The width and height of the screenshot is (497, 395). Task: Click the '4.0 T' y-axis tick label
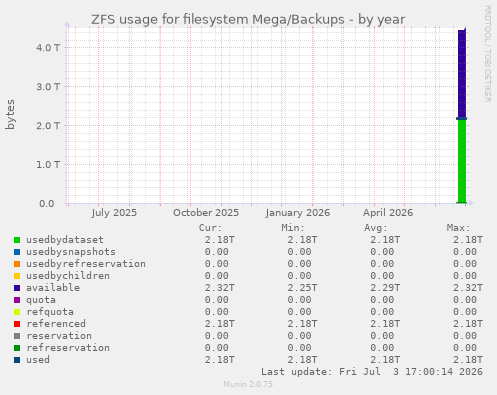pyautogui.click(x=48, y=48)
